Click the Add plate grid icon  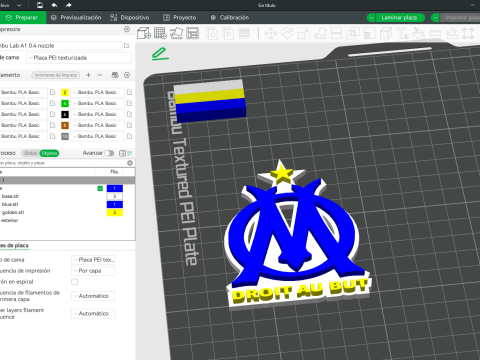tap(160, 33)
